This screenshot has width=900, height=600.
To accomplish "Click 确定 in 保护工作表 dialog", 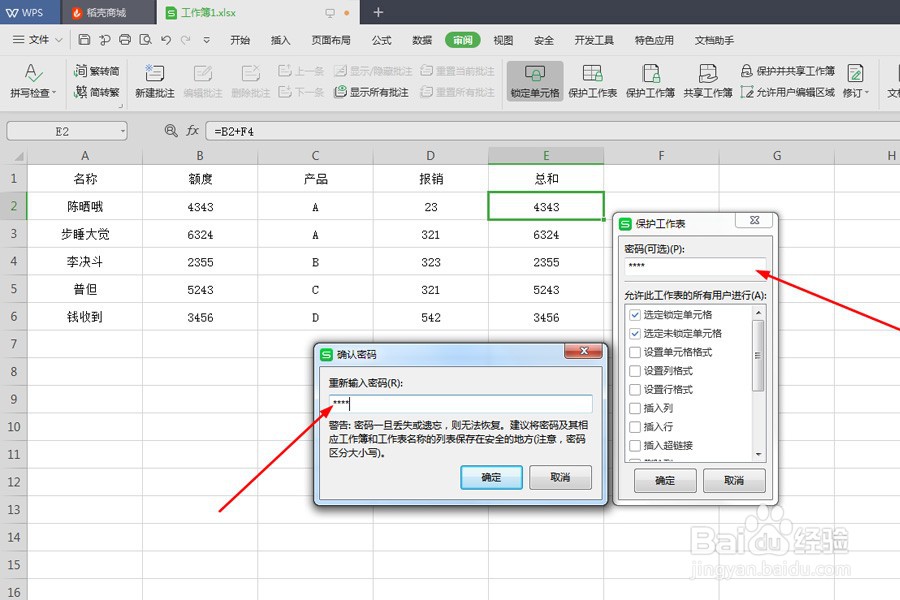I will (665, 481).
